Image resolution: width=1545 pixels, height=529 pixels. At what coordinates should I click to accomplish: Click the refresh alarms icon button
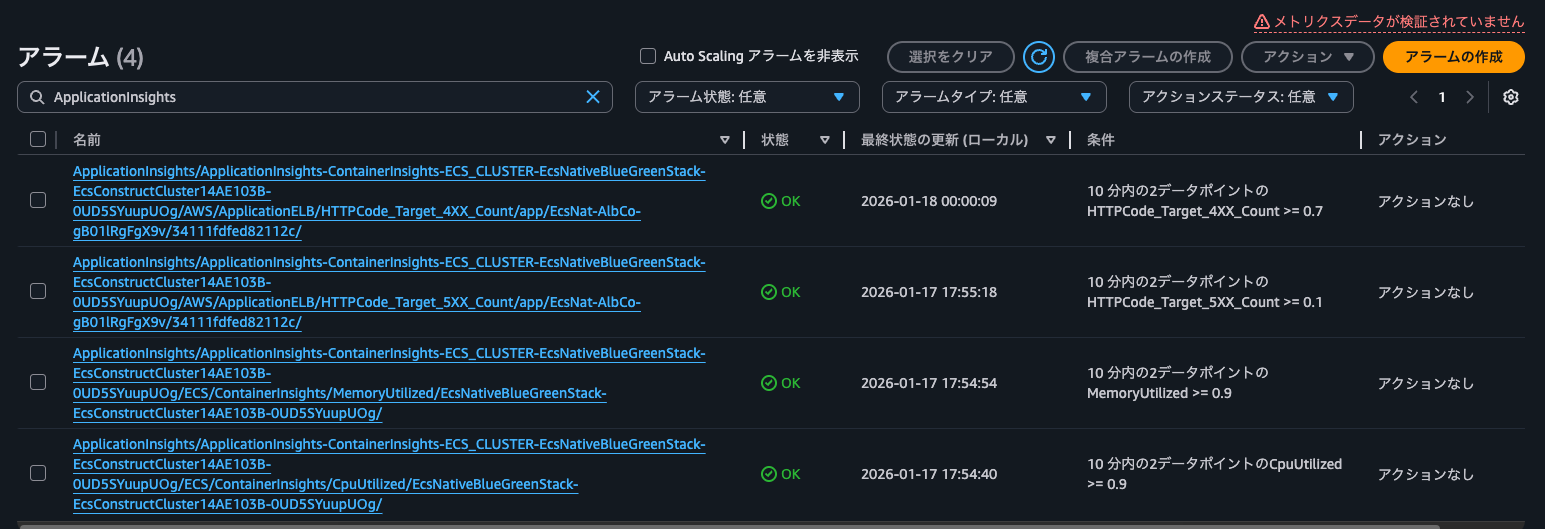click(x=1039, y=57)
